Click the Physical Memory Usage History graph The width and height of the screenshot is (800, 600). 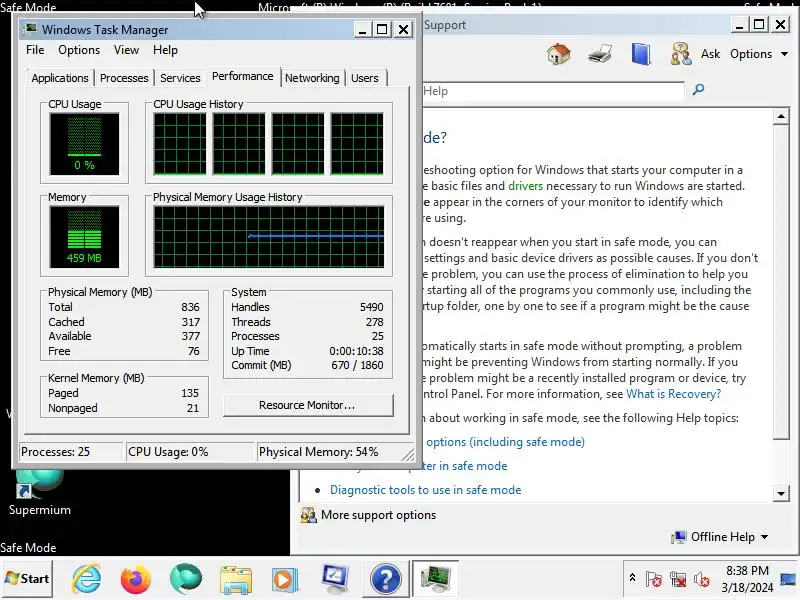click(x=269, y=237)
